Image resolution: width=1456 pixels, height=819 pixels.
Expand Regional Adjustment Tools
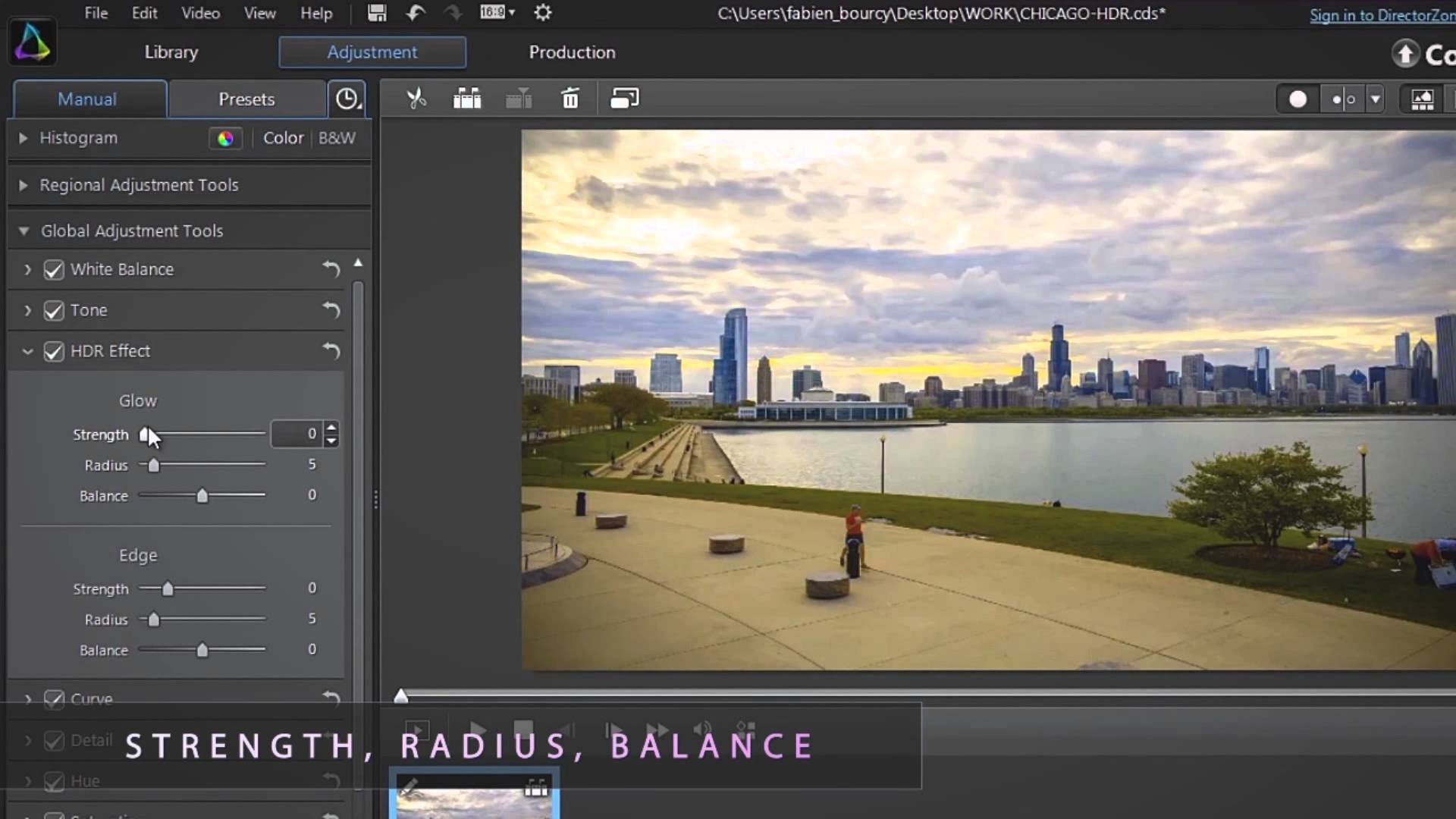tap(24, 185)
